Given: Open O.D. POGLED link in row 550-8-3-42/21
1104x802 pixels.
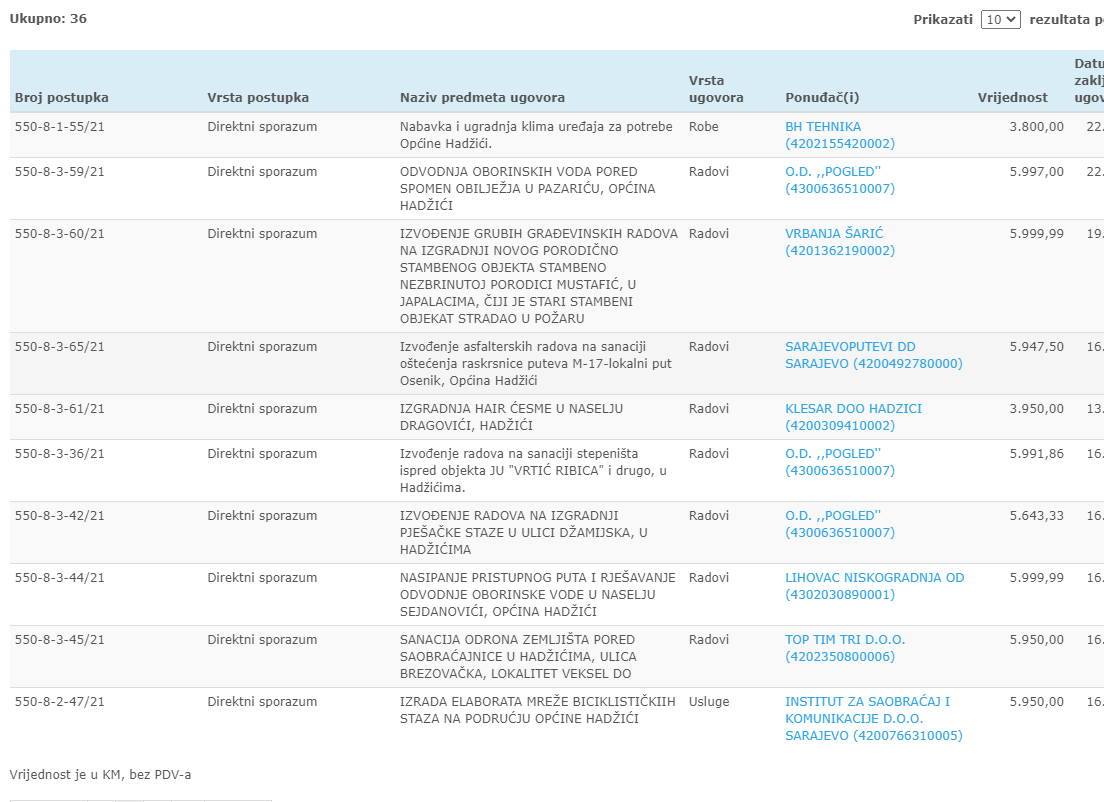Looking at the screenshot, I should click(840, 524).
